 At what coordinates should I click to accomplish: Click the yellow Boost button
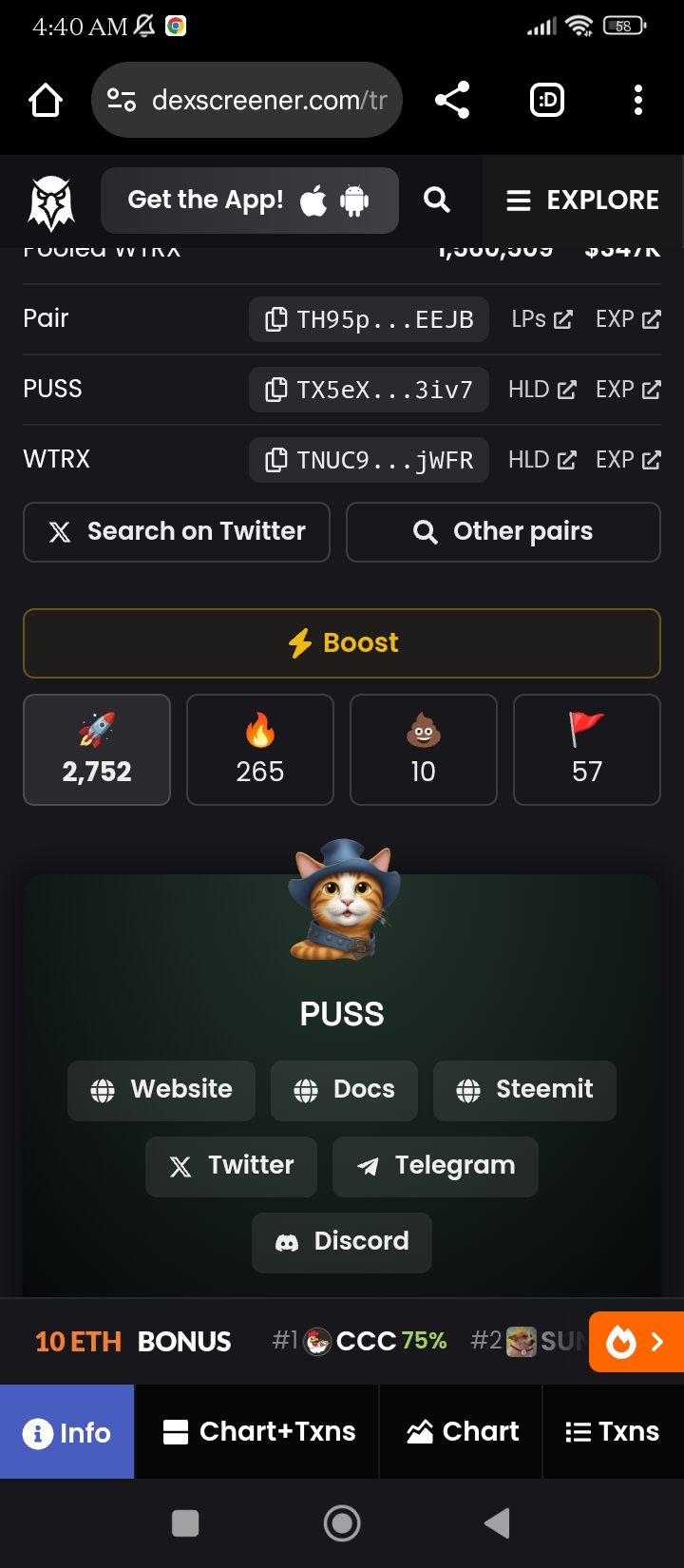pos(342,643)
